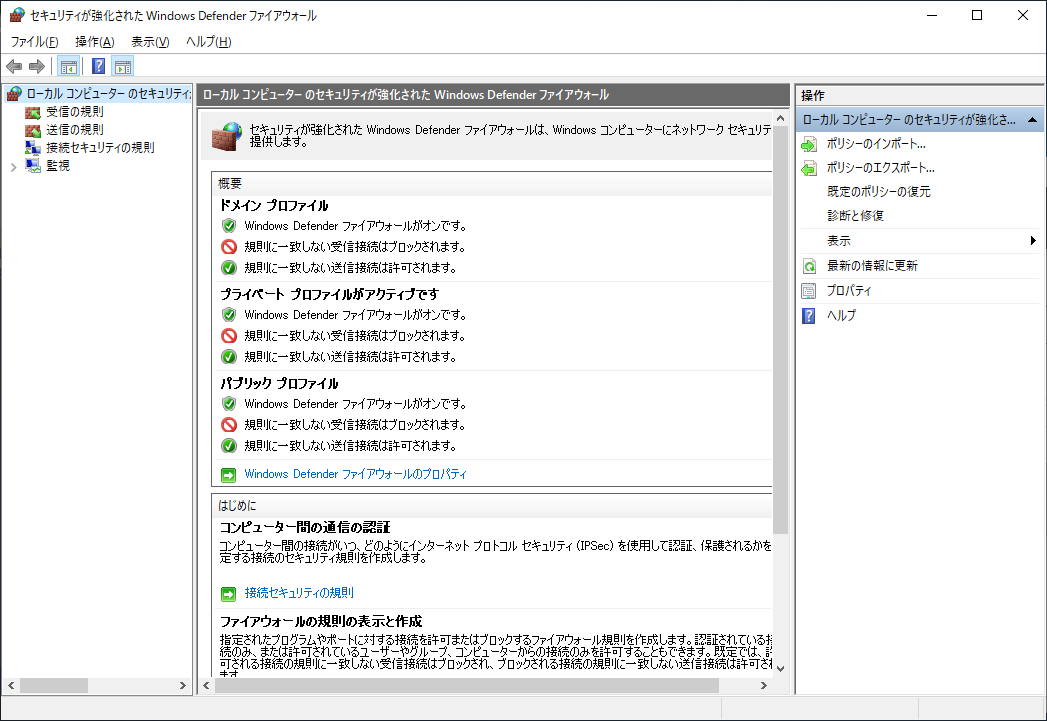Select 監視 label in the tree
Screen dimensions: 1047x721
coord(58,166)
